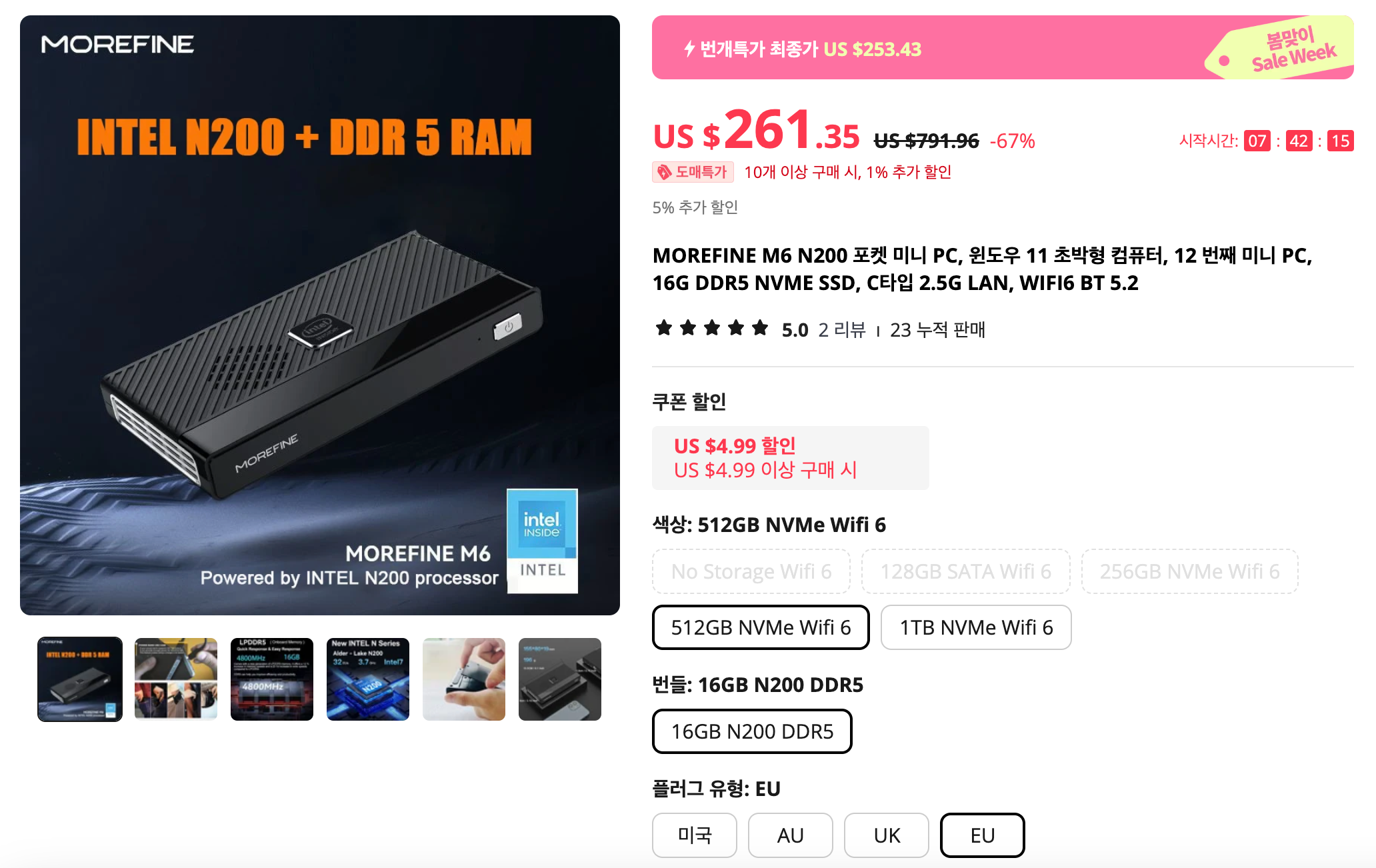Select the 16GB N200 DDR5 bundle
1376x868 pixels.
click(x=752, y=731)
